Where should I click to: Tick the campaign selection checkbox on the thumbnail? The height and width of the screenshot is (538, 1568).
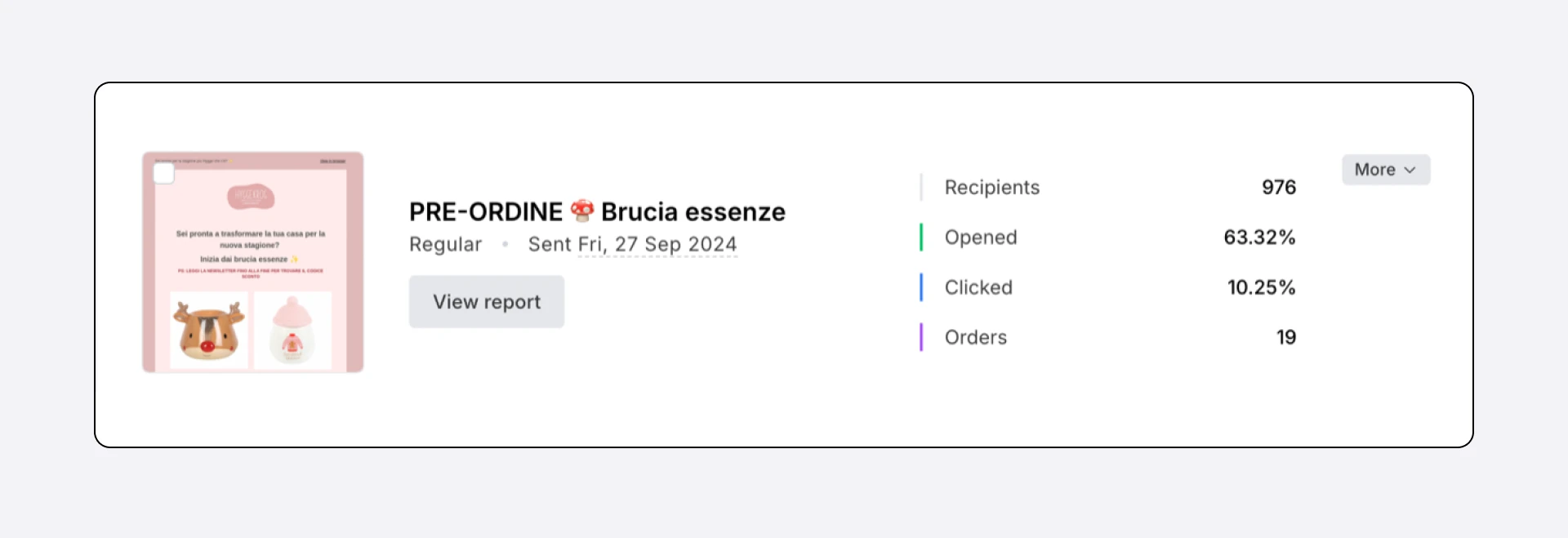[164, 174]
